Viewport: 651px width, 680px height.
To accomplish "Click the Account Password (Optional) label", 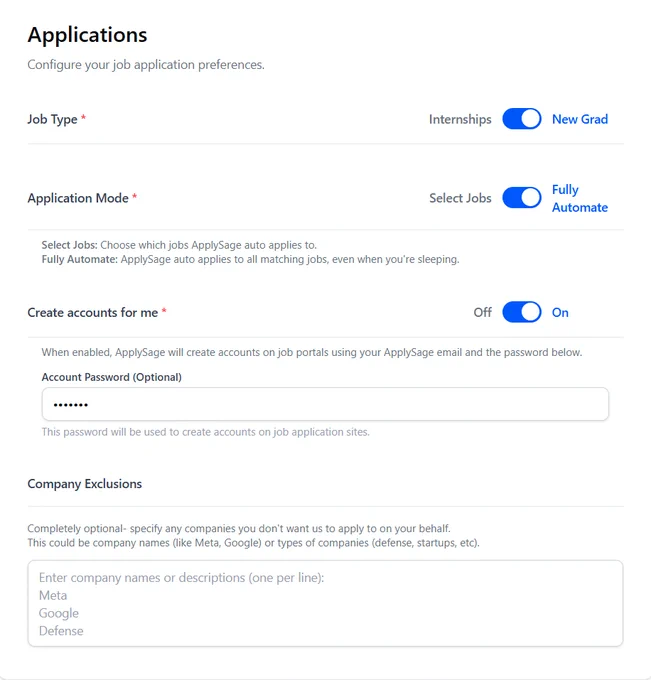I will [111, 377].
